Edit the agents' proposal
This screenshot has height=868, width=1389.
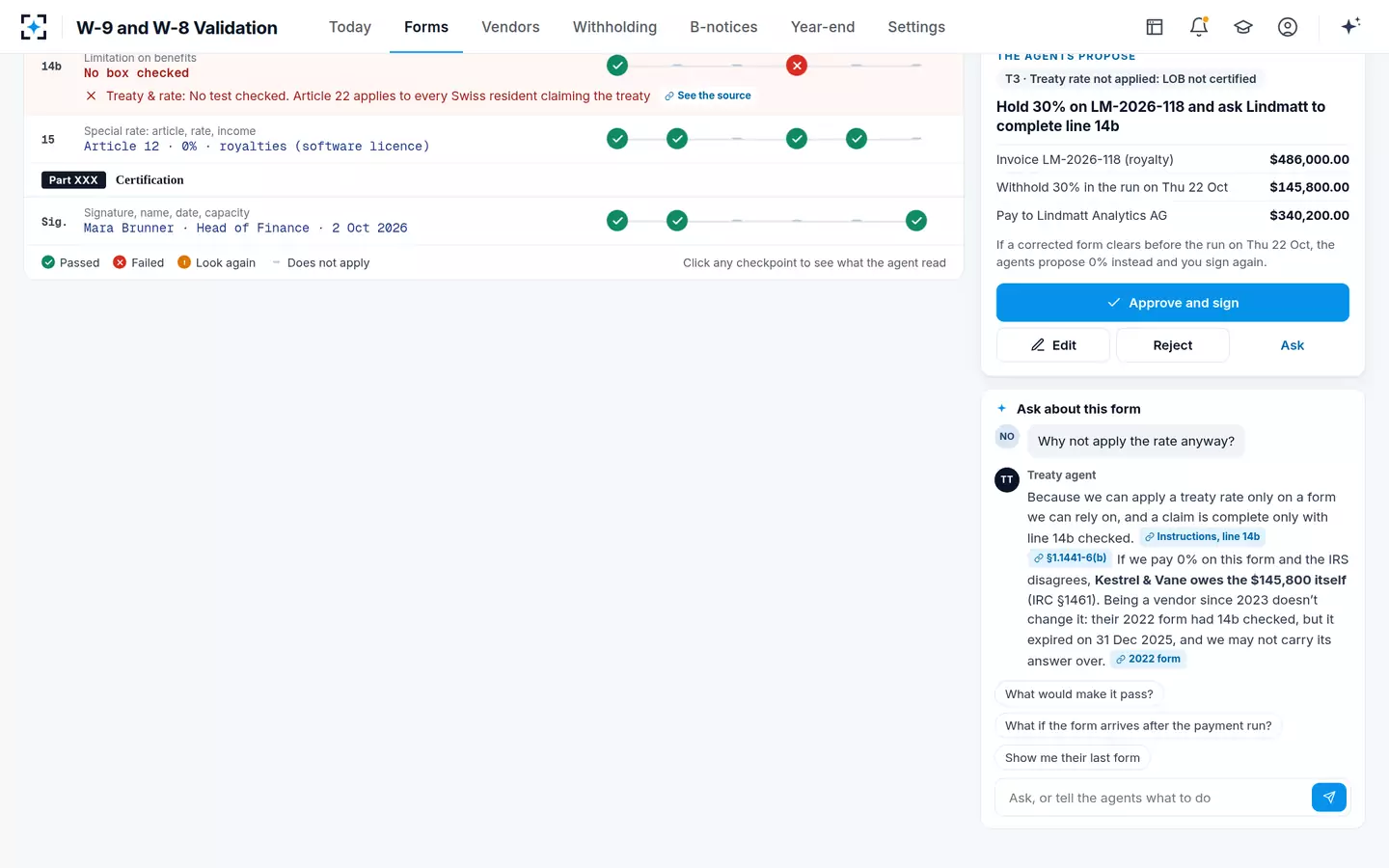tap(1053, 345)
